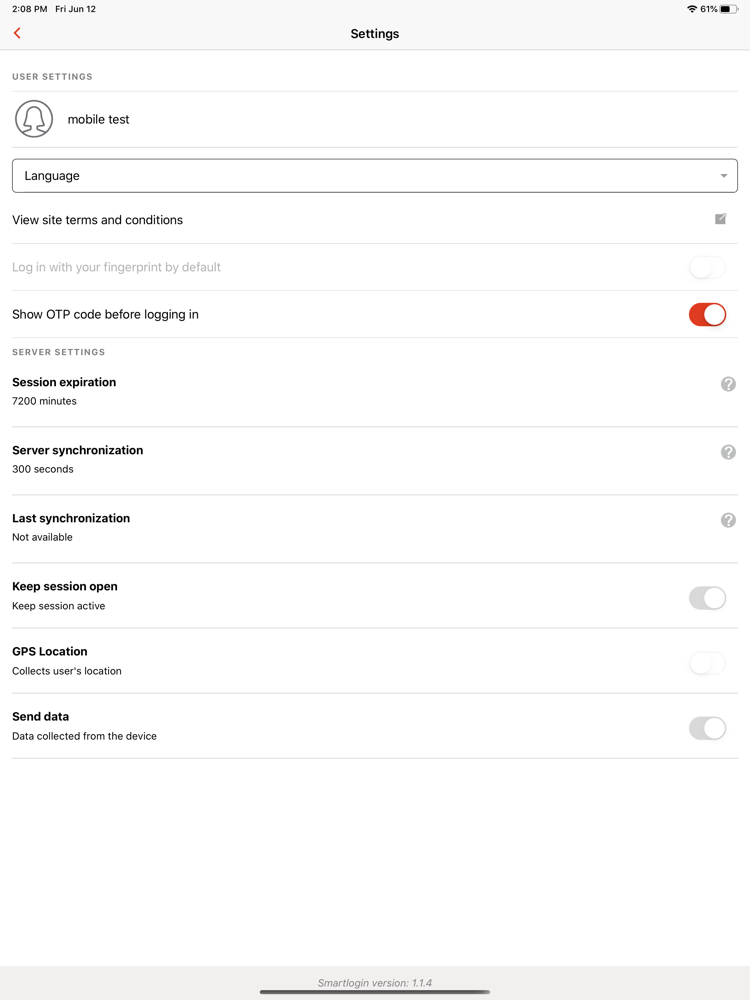Toggle fingerprint login by default switch
Image resolution: width=750 pixels, height=1000 pixels.
click(707, 267)
